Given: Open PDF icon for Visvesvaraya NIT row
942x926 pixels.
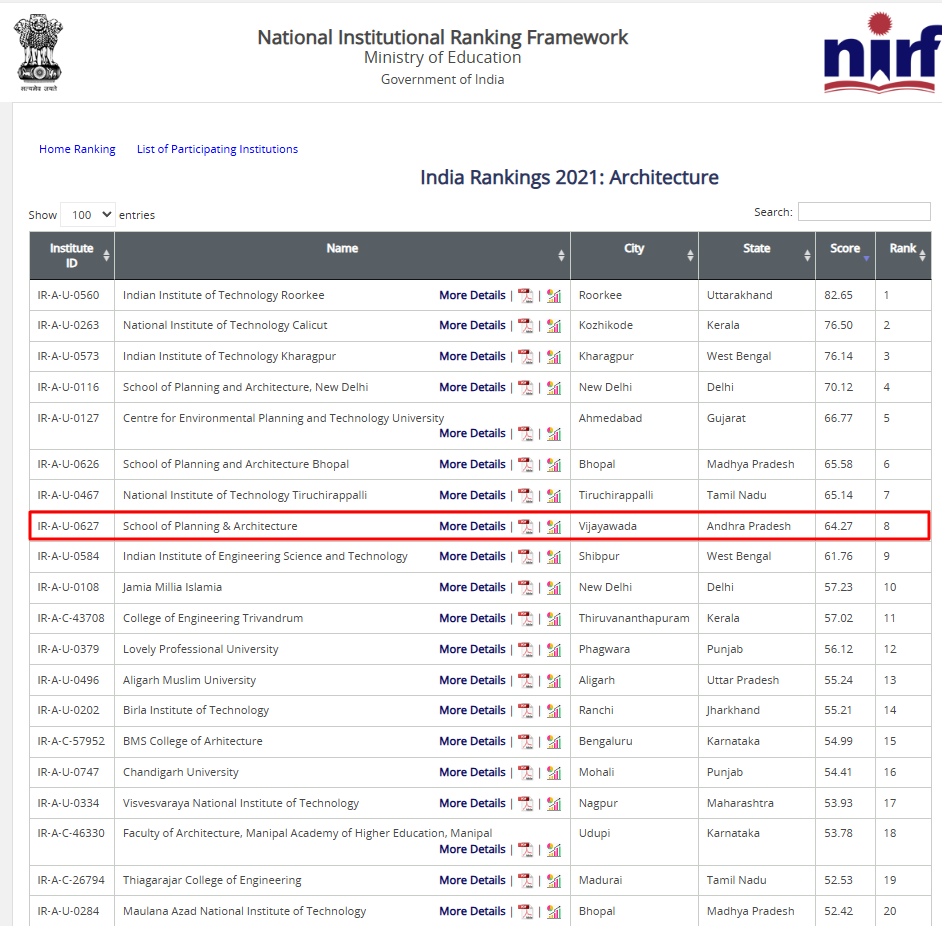Looking at the screenshot, I should (x=526, y=803).
